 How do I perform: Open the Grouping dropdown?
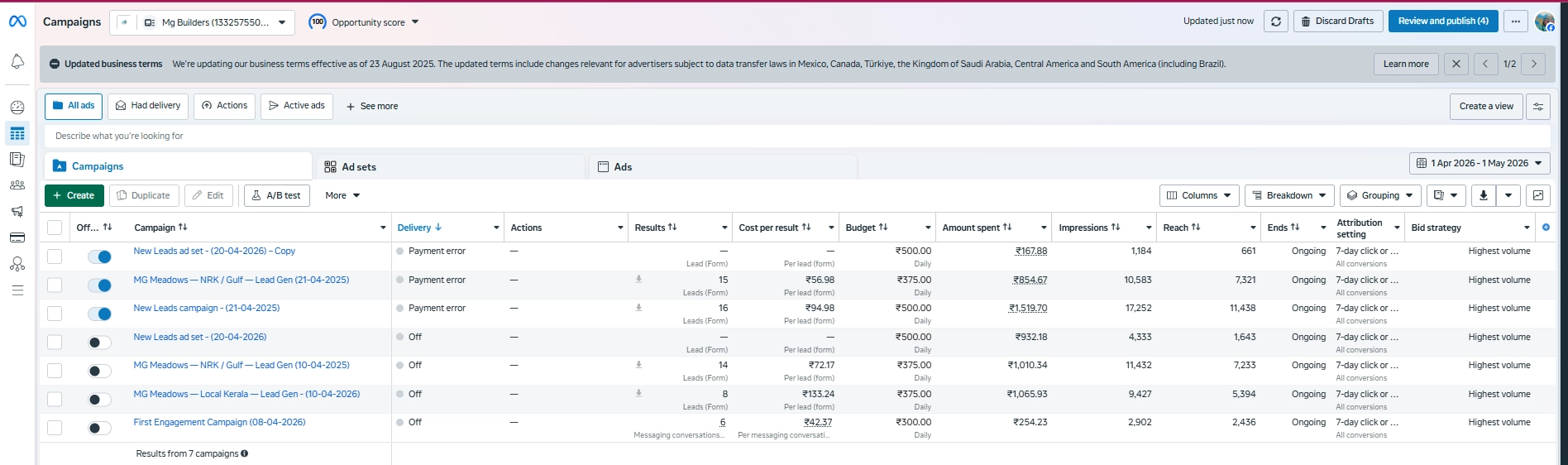pyautogui.click(x=1380, y=195)
